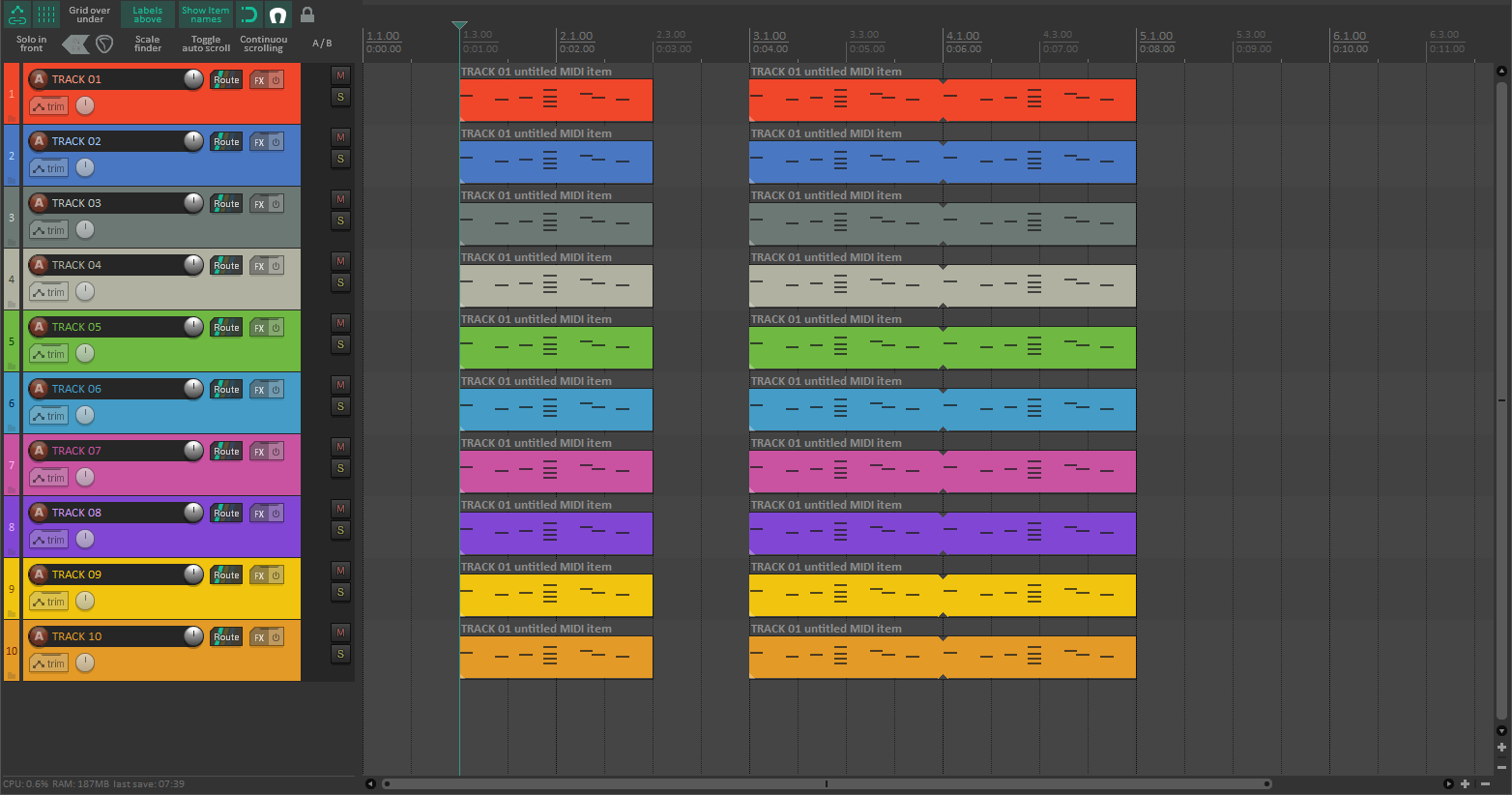Toggle the Labels above toolbar item
1512x795 pixels.
(148, 15)
